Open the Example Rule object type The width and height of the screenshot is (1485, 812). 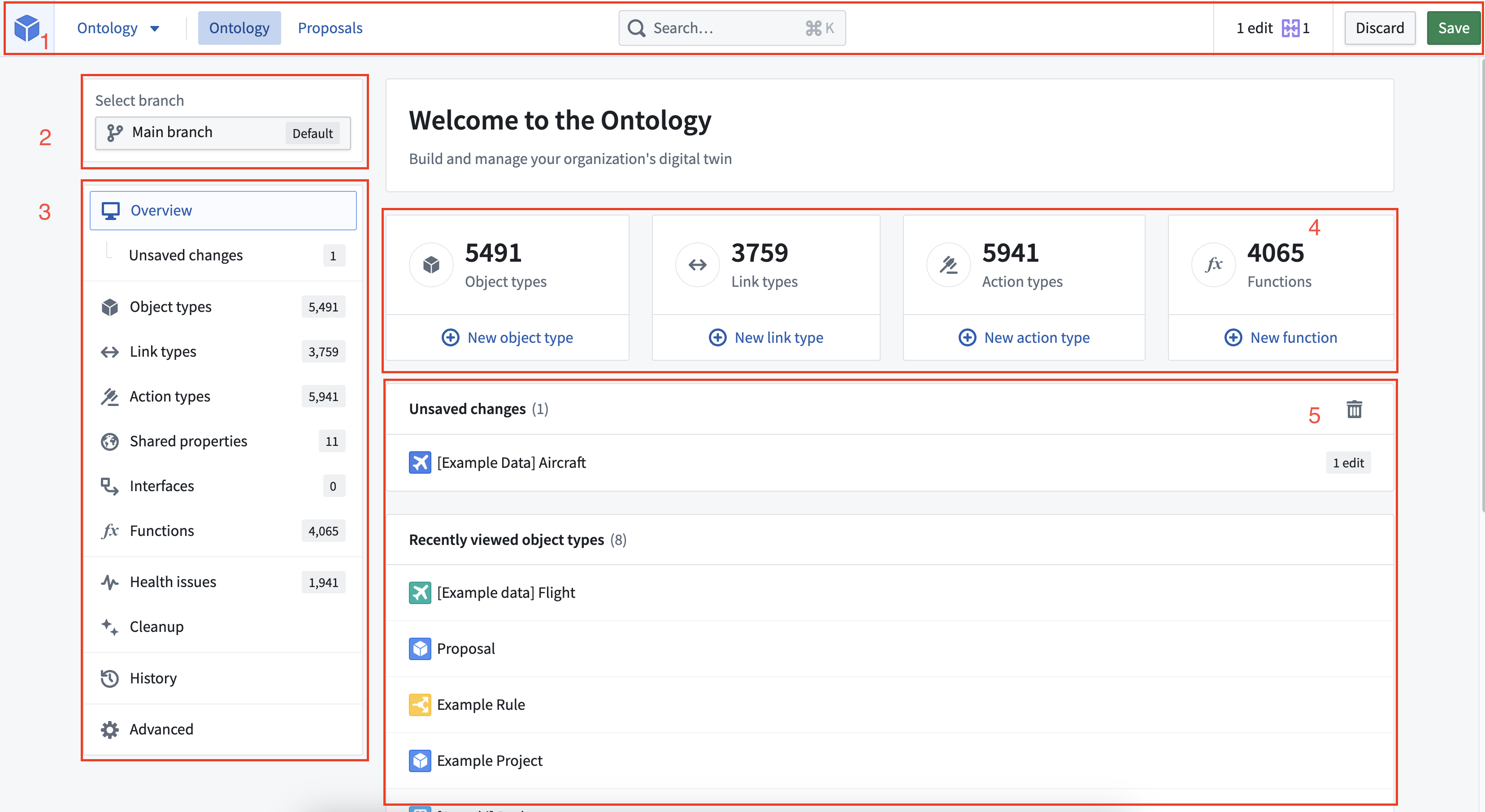point(890,704)
